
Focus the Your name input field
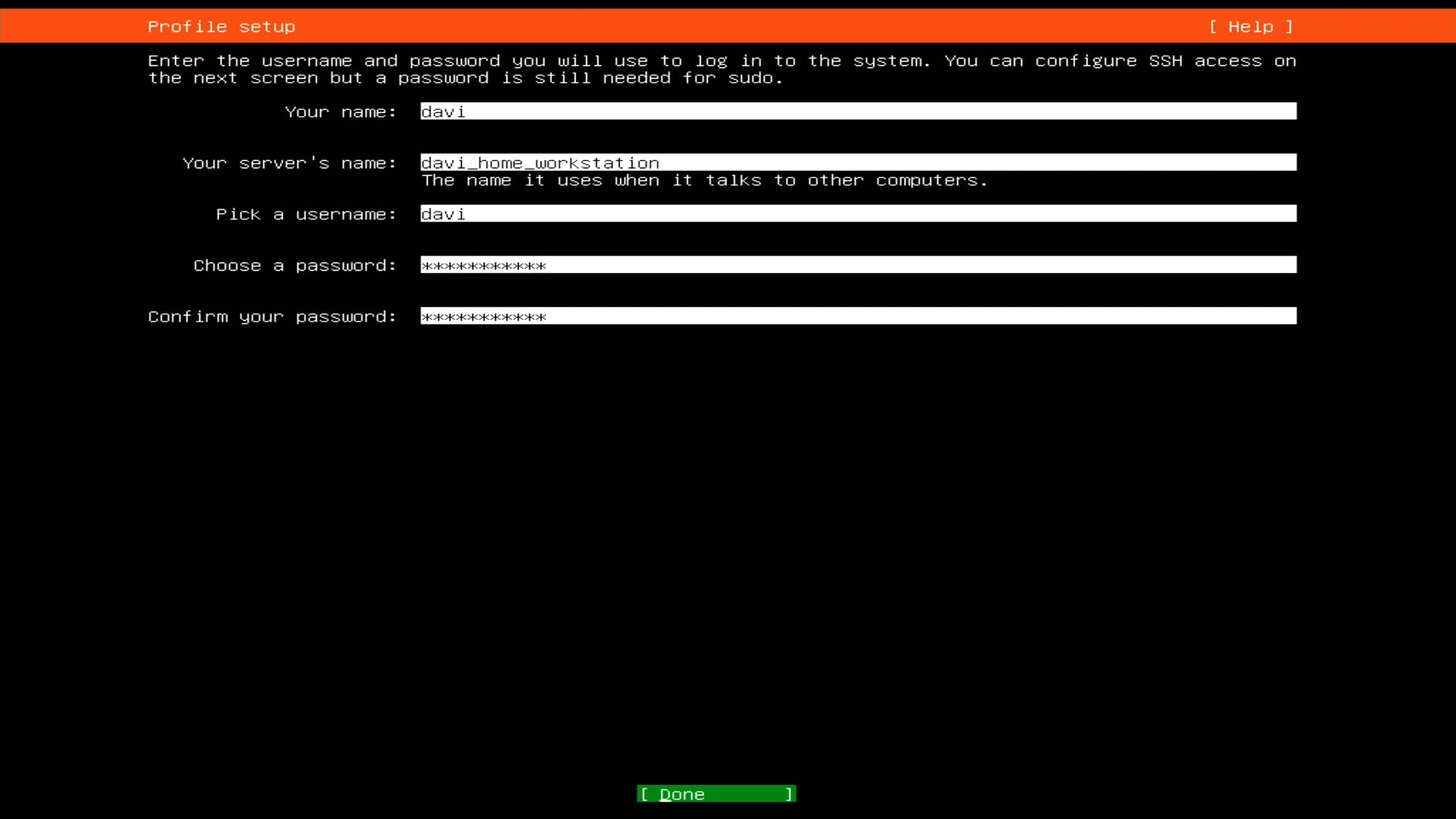(x=857, y=111)
